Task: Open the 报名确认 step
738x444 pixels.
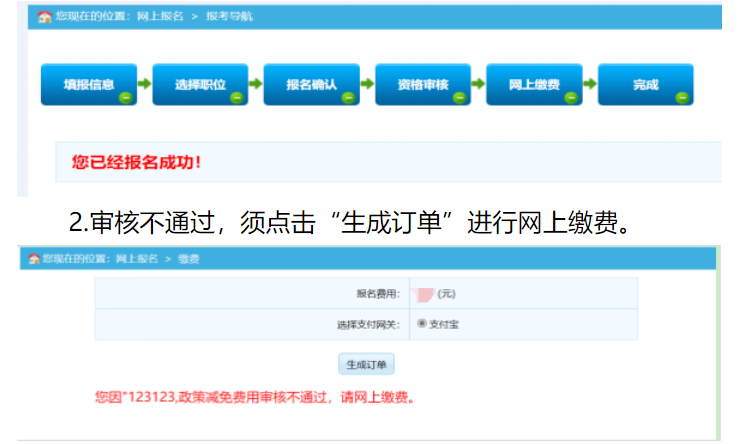Action: click(311, 85)
